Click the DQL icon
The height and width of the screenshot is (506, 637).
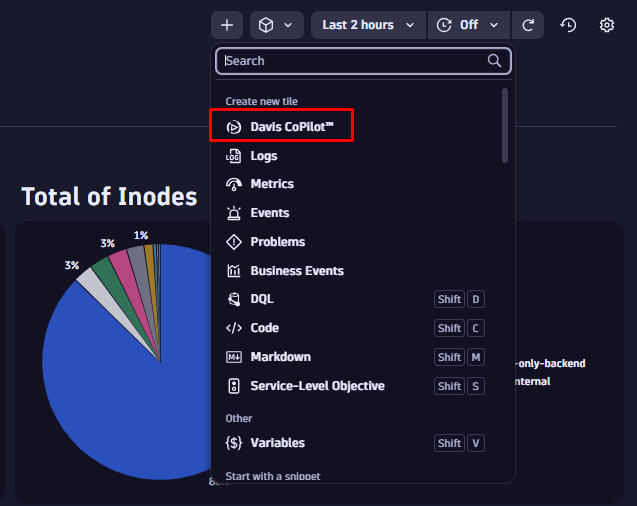pyautogui.click(x=234, y=299)
